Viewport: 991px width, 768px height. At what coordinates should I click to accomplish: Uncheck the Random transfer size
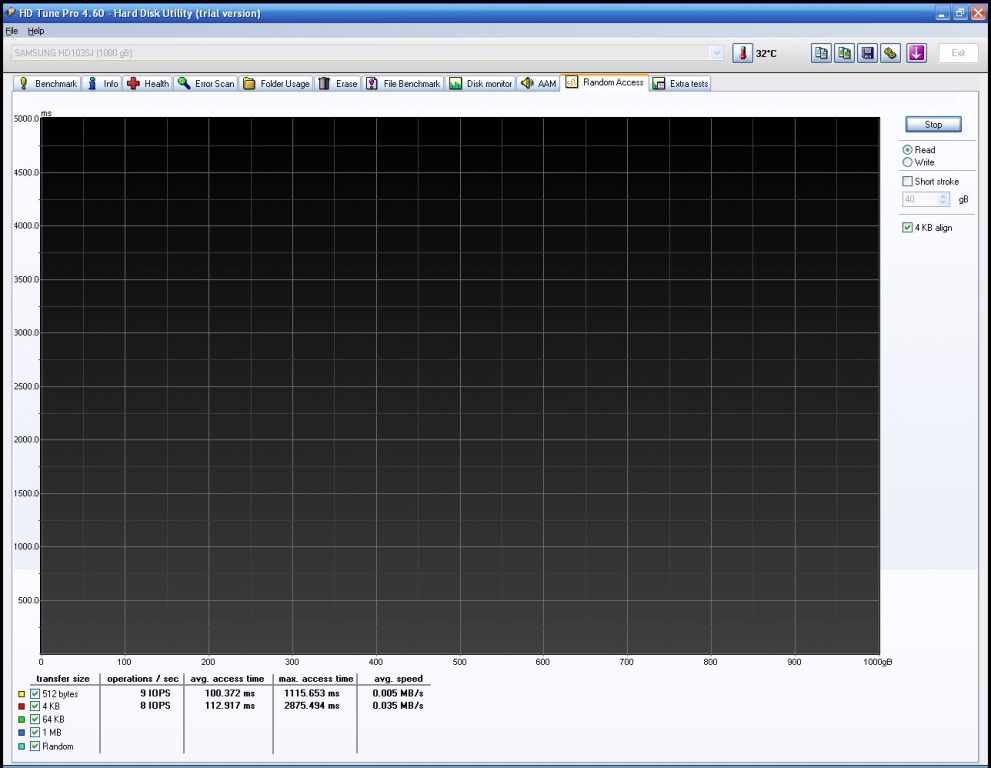tap(35, 747)
